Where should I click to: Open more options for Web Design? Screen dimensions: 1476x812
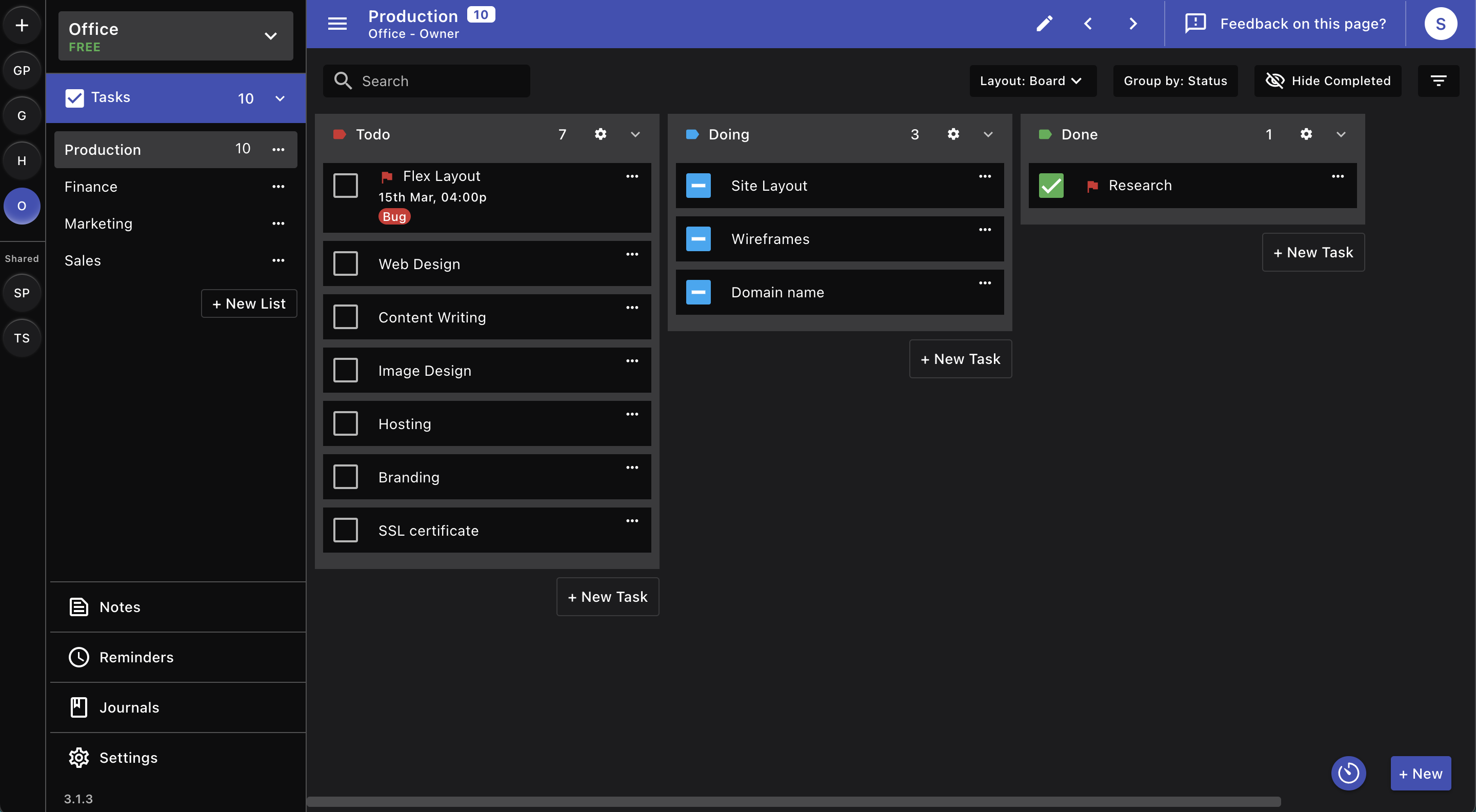(632, 254)
